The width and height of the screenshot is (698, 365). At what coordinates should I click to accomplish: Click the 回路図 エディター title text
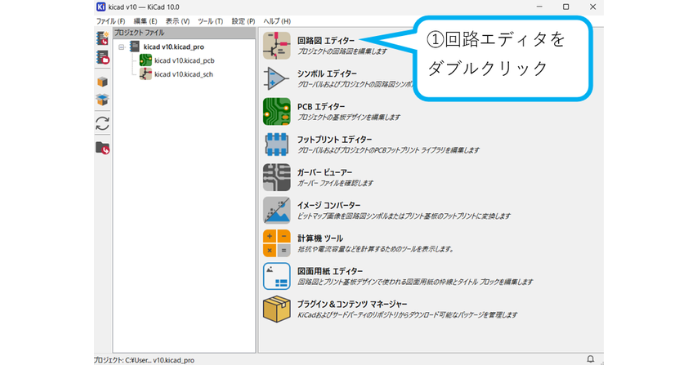tap(326, 41)
